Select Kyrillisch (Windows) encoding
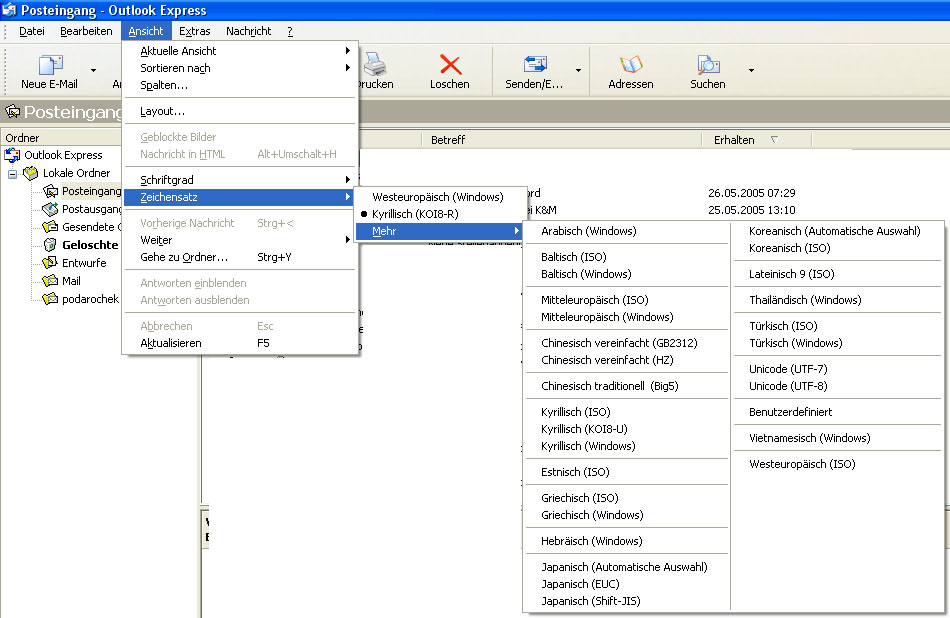The width and height of the screenshot is (950, 618). coord(626,446)
